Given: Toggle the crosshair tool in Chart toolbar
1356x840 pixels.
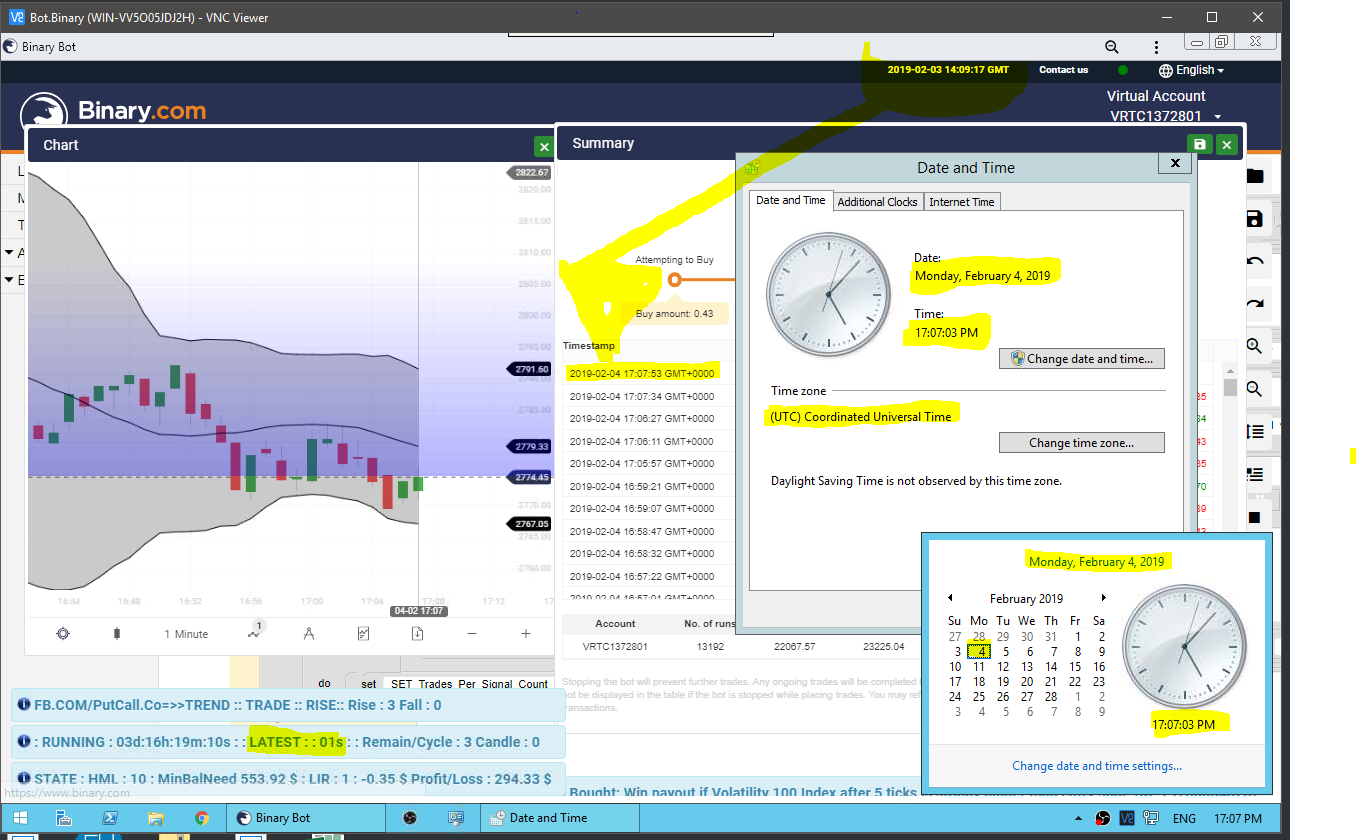Looking at the screenshot, I should click(x=63, y=634).
